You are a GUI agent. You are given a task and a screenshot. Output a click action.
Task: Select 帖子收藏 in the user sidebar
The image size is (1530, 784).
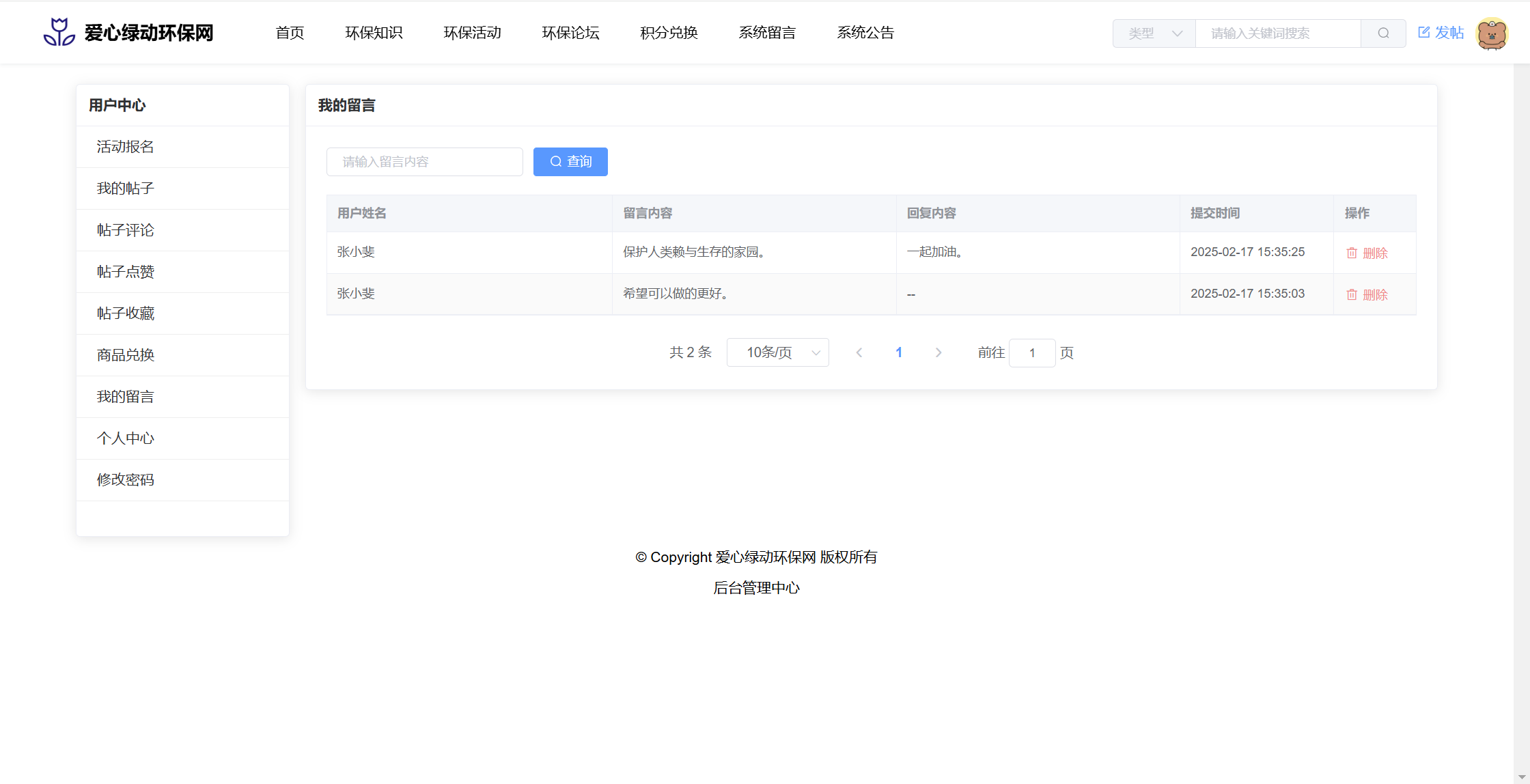pyautogui.click(x=126, y=313)
